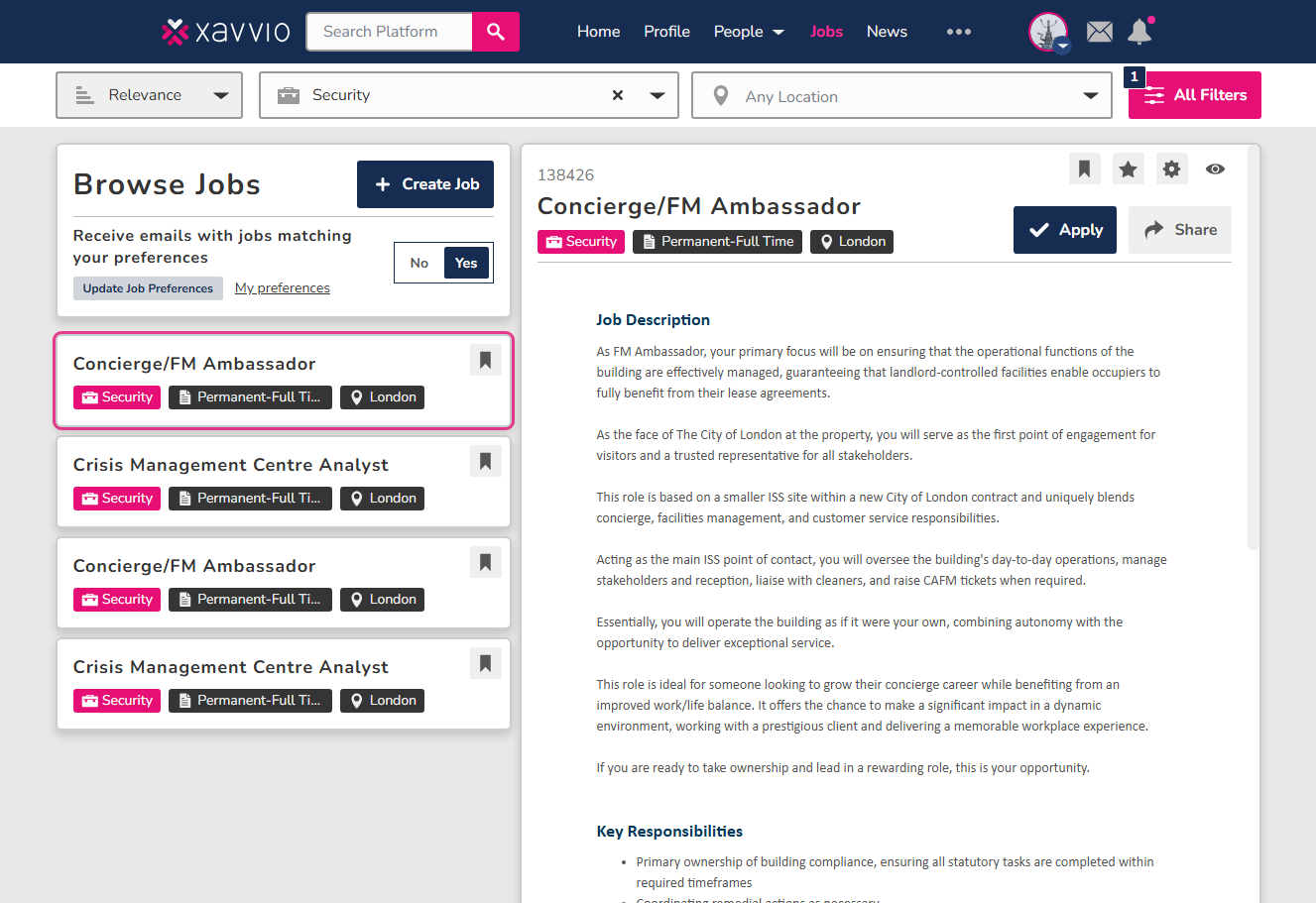Clear the Security category filter
Image resolution: width=1316 pixels, height=903 pixels.
coord(618,95)
